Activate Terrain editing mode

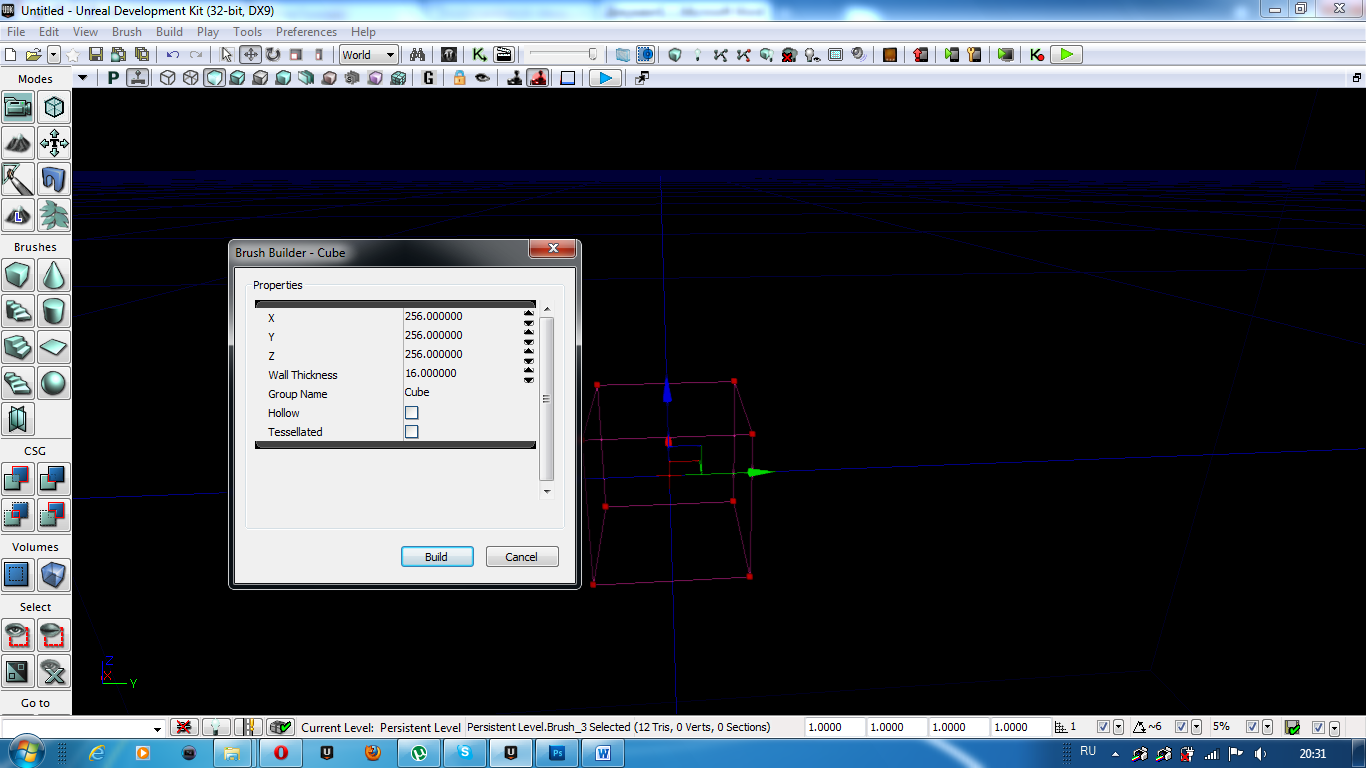coord(18,142)
